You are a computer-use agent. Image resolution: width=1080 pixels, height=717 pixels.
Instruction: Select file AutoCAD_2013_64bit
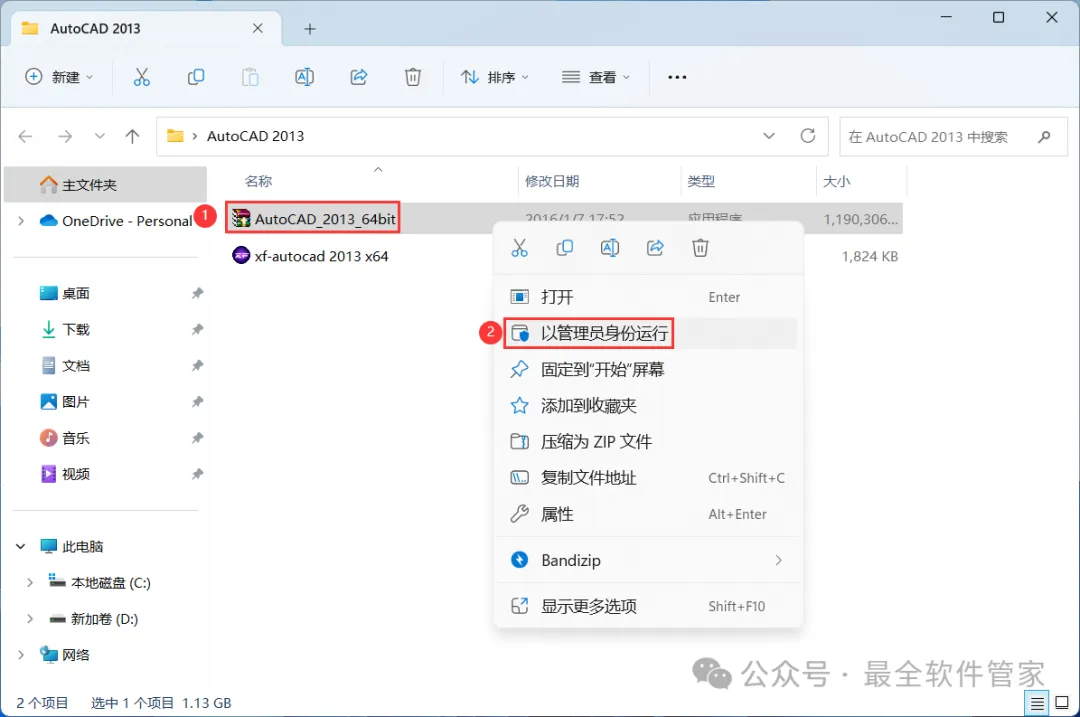coord(314,219)
